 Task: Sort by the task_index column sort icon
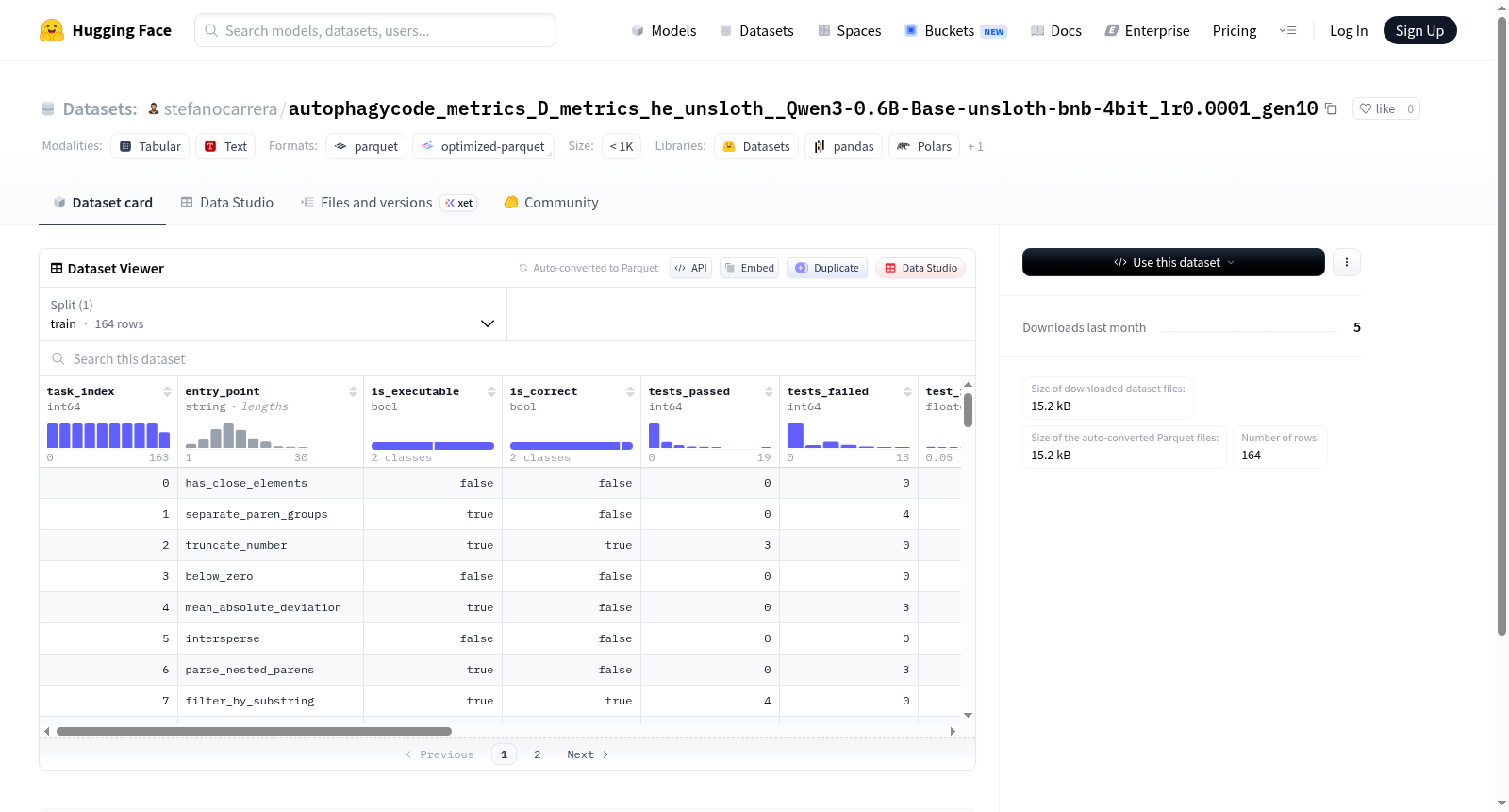(x=167, y=391)
